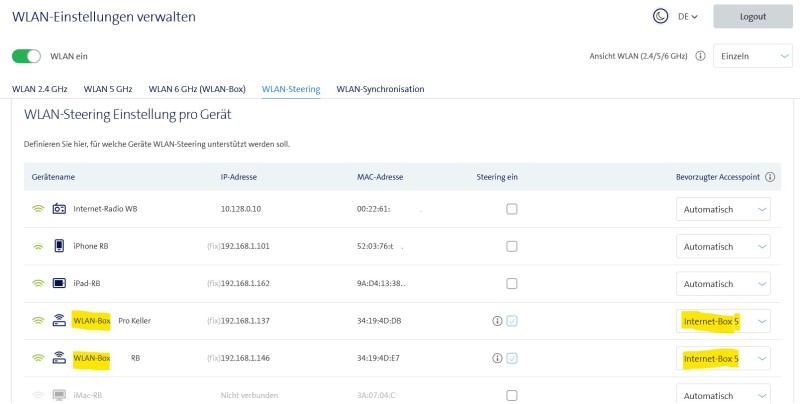Click info icon in WLAN-Box RB steering cell
The image size is (800, 404).
pos(497,358)
